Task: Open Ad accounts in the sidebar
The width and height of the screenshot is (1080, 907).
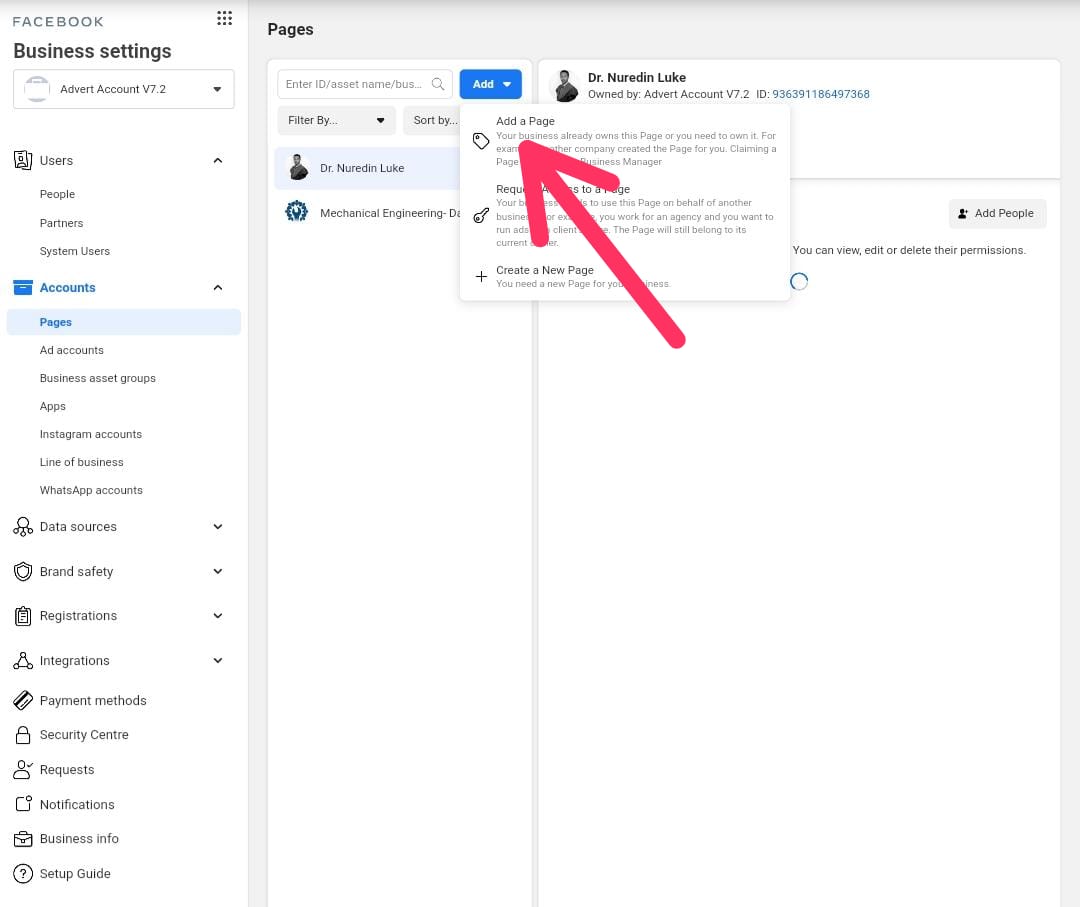Action: pos(72,351)
